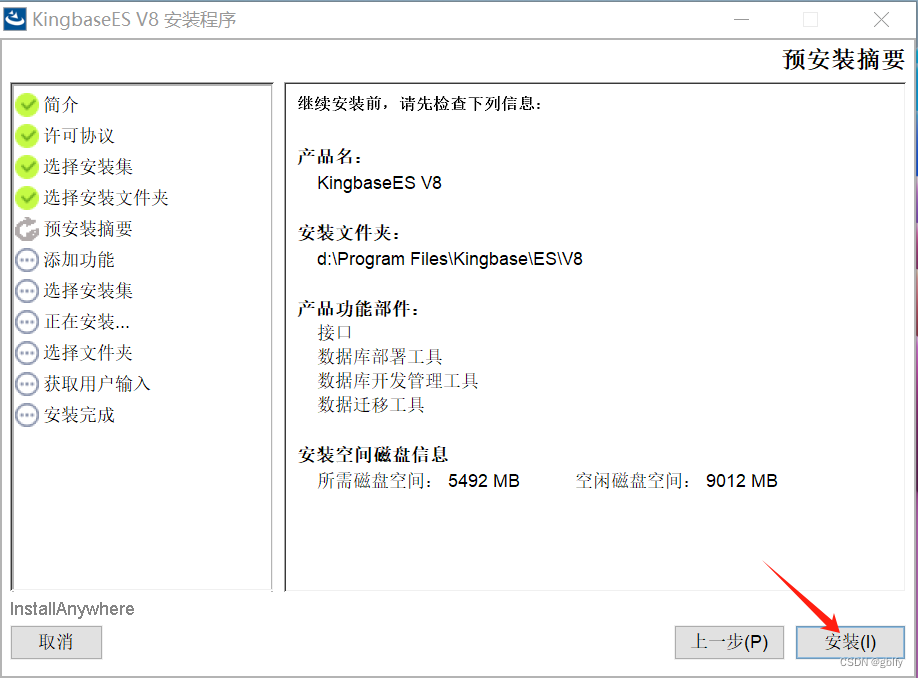Click the icon beside 获取用户输入 step
This screenshot has width=918, height=678.
[x=27, y=384]
